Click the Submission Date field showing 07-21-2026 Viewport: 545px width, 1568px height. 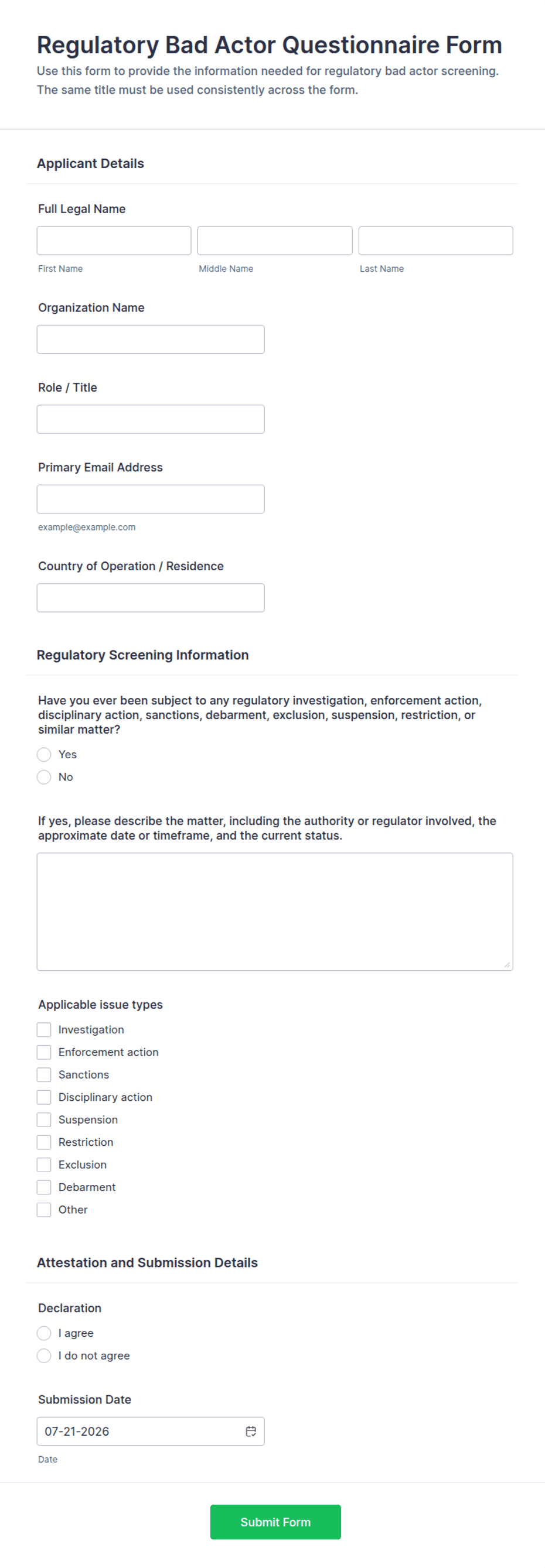click(x=151, y=1431)
